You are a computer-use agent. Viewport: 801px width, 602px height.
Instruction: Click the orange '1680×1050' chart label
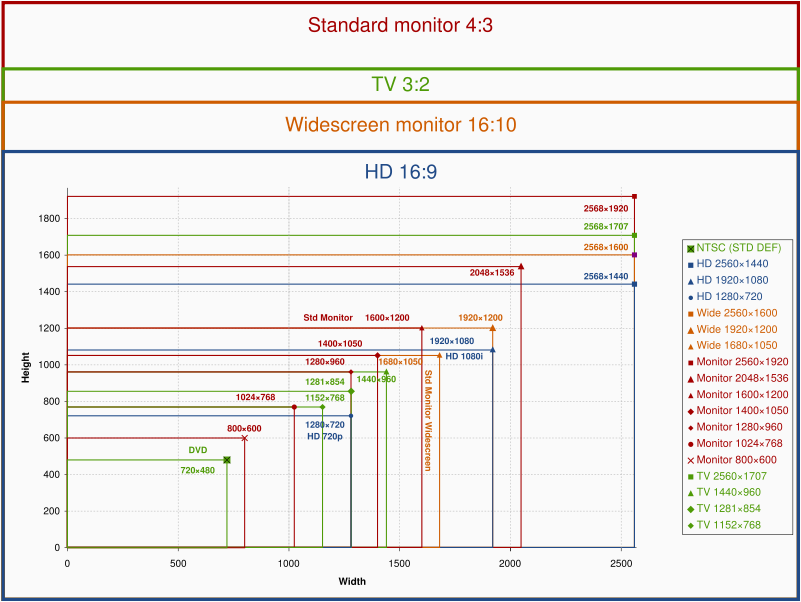[x=400, y=362]
